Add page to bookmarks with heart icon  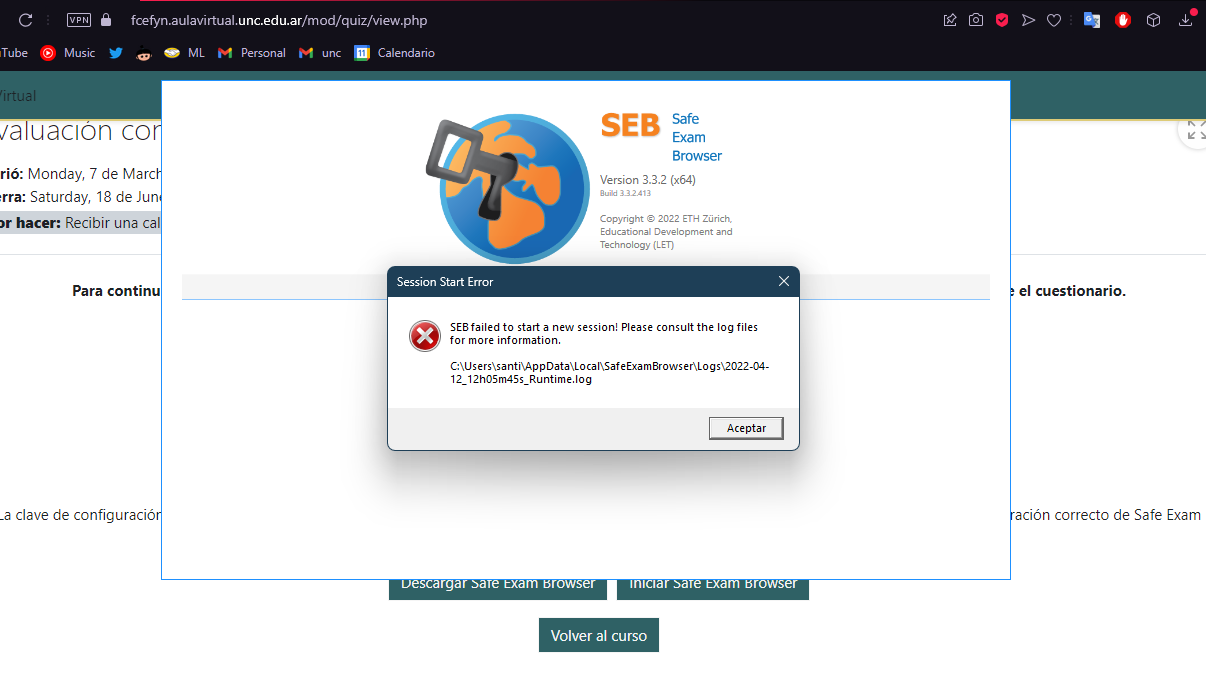click(1054, 20)
